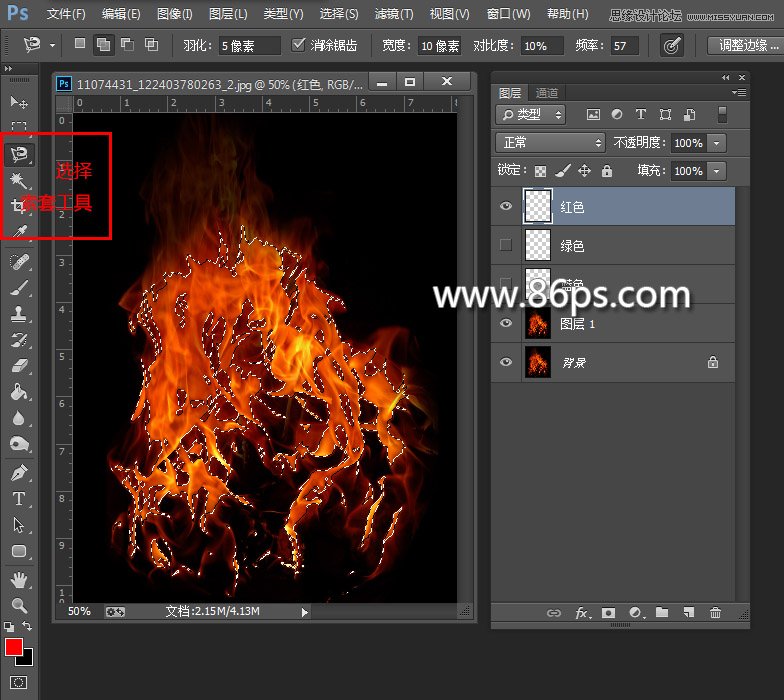Open the status bar info arrow
Screen dimensions: 784x700
point(304,612)
